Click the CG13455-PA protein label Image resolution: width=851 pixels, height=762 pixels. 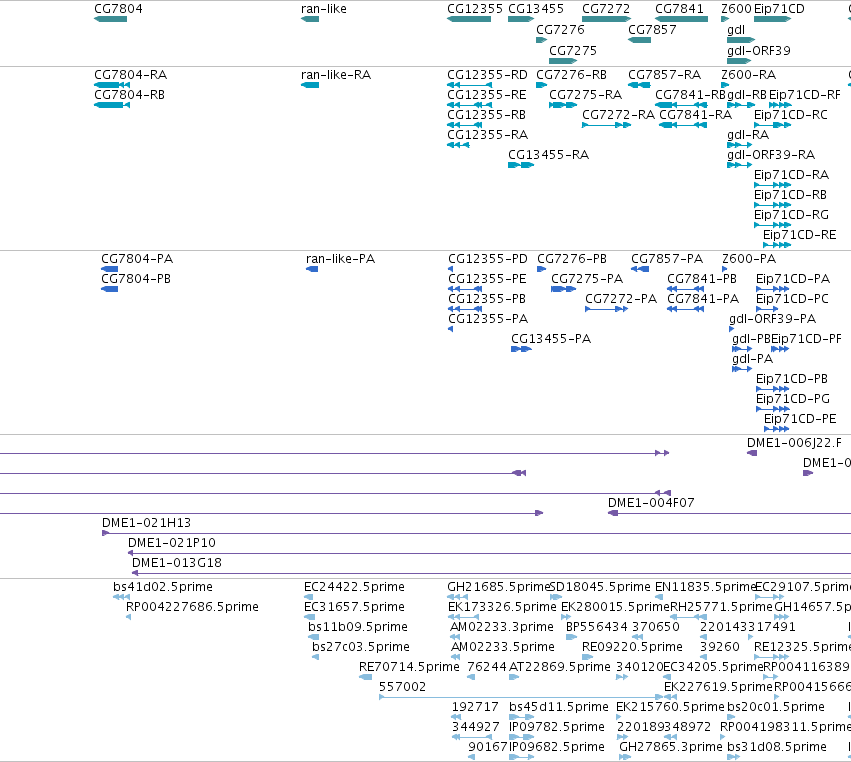(x=551, y=339)
